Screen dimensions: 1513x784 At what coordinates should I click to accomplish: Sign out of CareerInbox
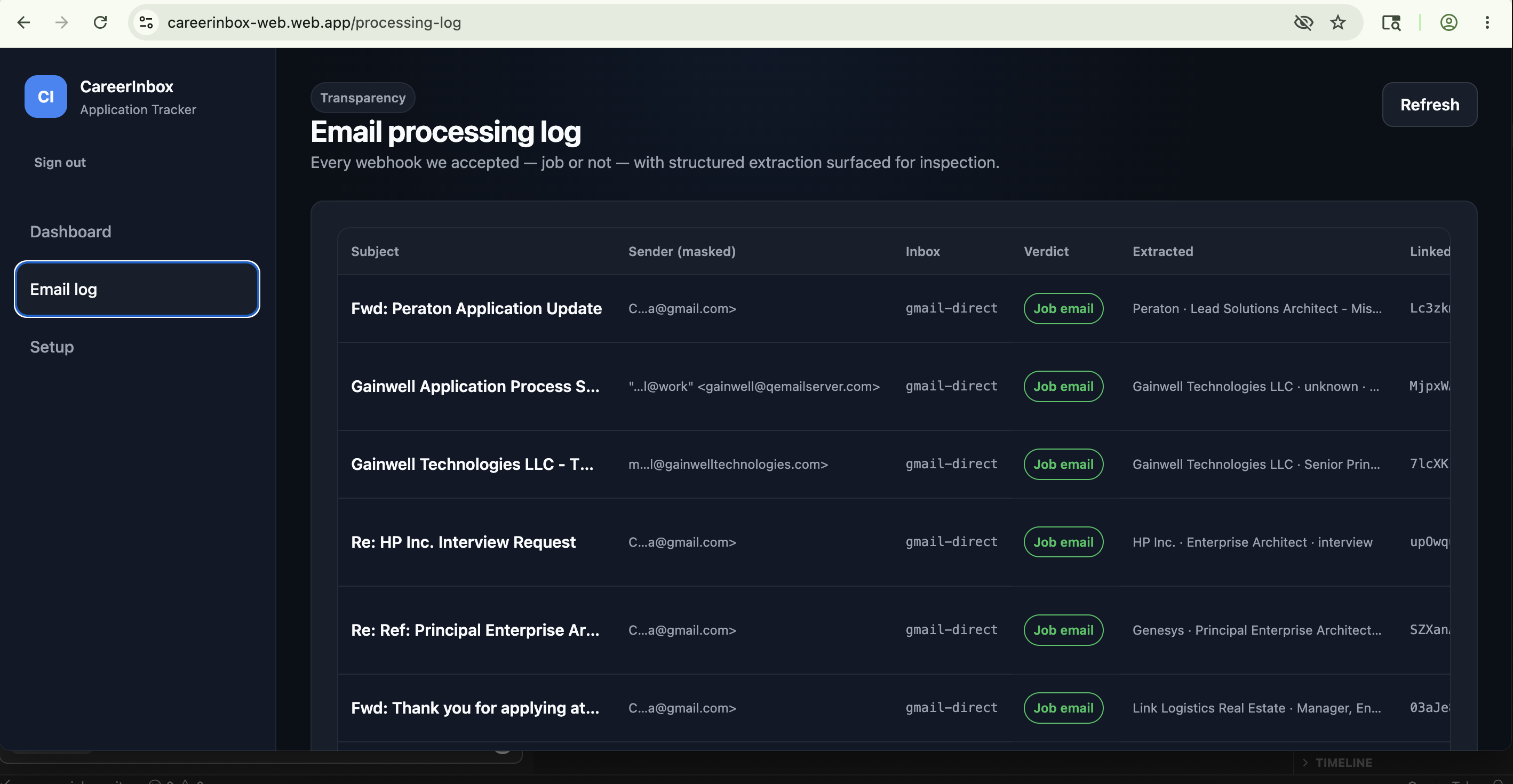click(60, 162)
